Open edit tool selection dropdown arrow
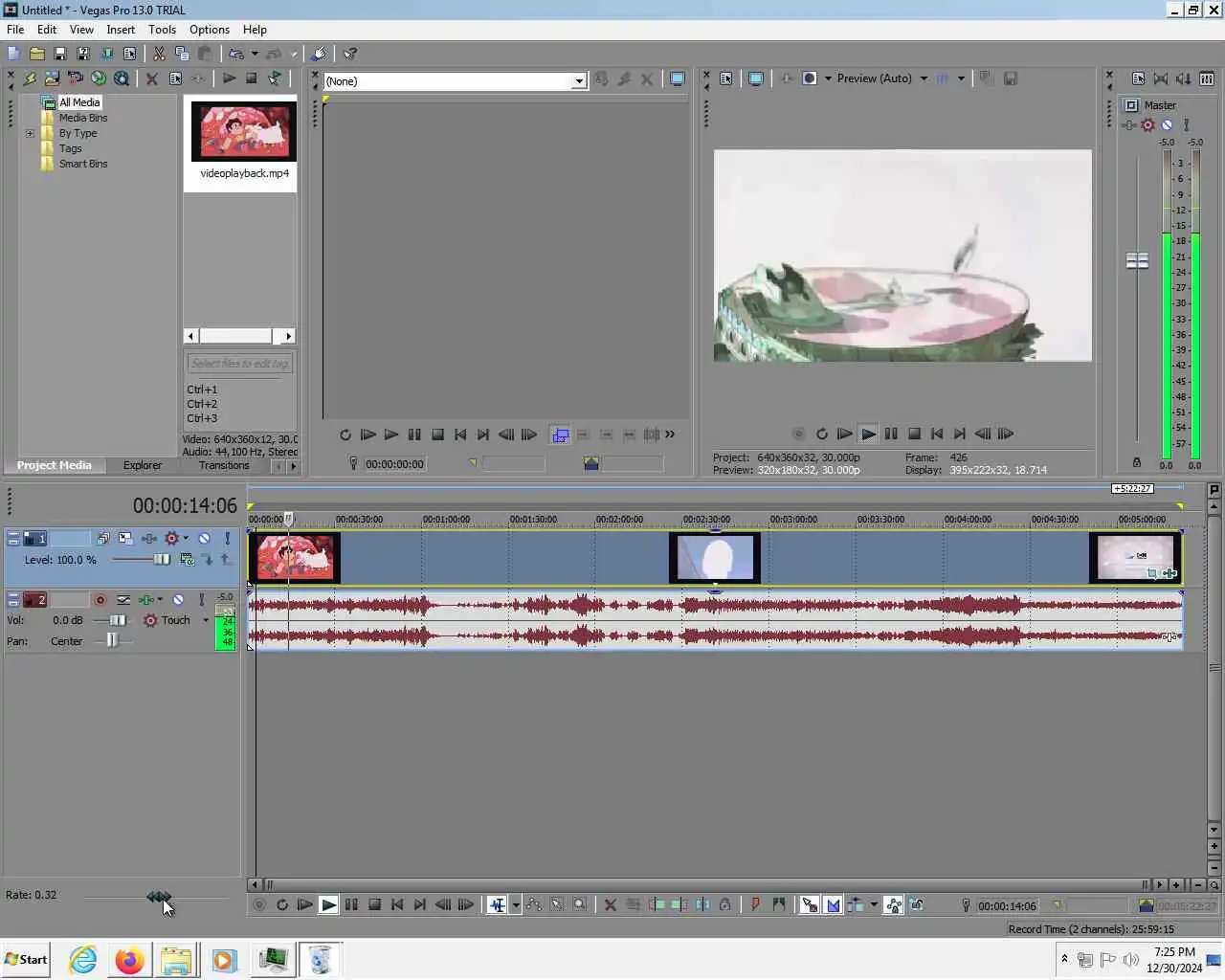1225x980 pixels. pyautogui.click(x=516, y=904)
